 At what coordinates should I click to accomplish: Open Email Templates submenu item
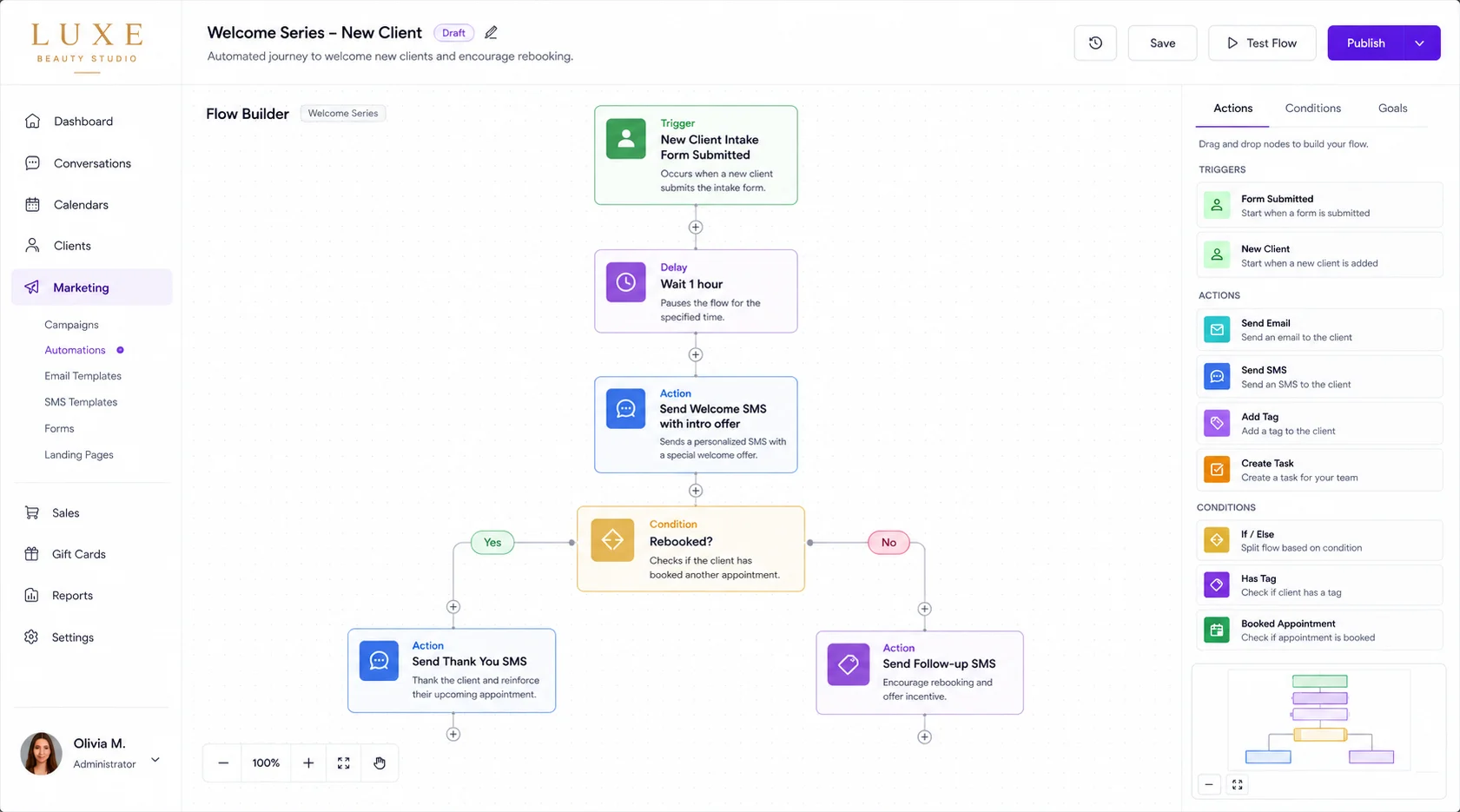(x=83, y=376)
